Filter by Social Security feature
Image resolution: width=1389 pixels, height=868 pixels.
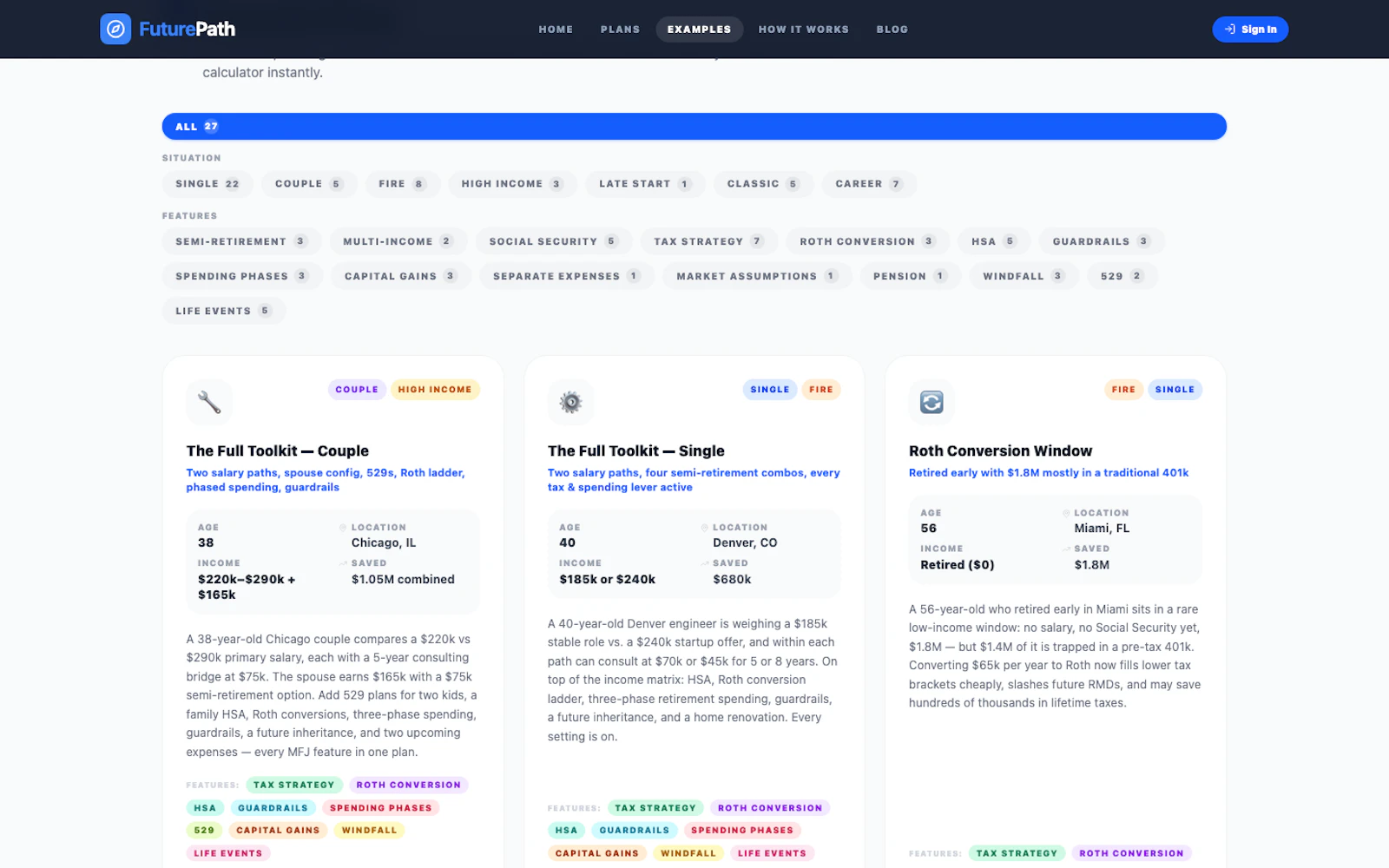(x=553, y=241)
